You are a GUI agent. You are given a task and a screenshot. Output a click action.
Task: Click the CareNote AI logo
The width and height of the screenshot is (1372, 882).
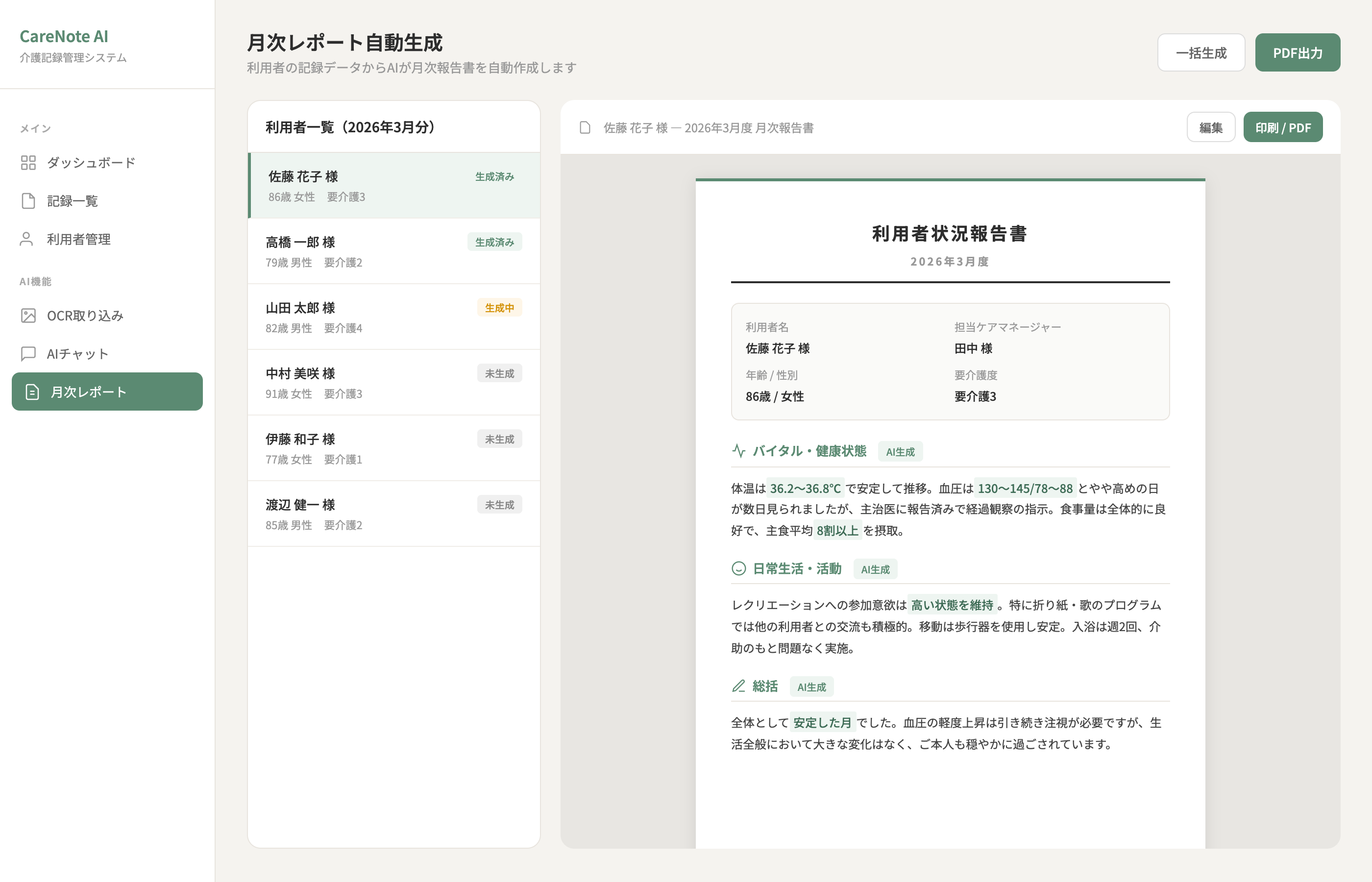pyautogui.click(x=64, y=36)
